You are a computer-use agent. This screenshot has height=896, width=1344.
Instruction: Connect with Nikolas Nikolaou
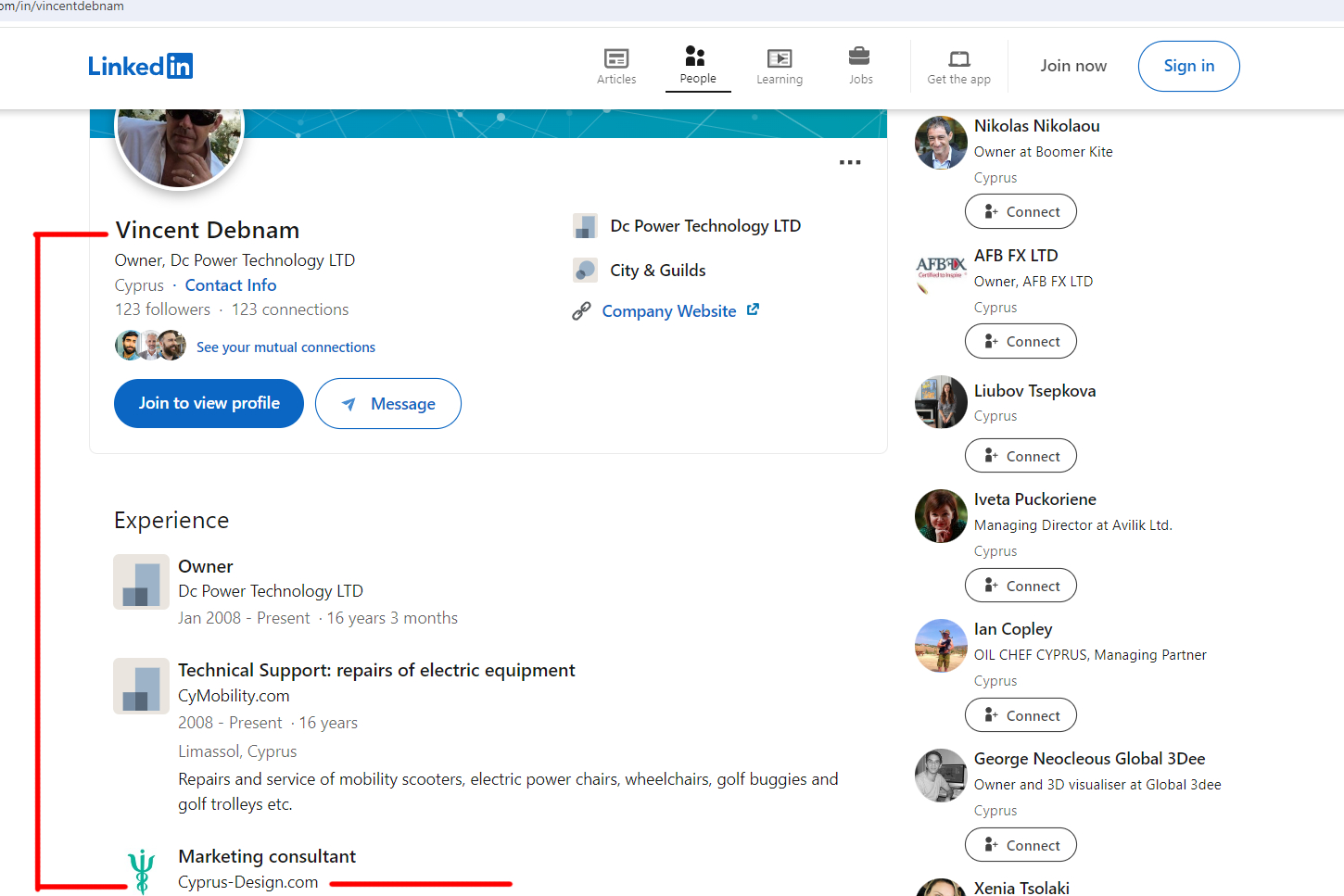(1021, 211)
